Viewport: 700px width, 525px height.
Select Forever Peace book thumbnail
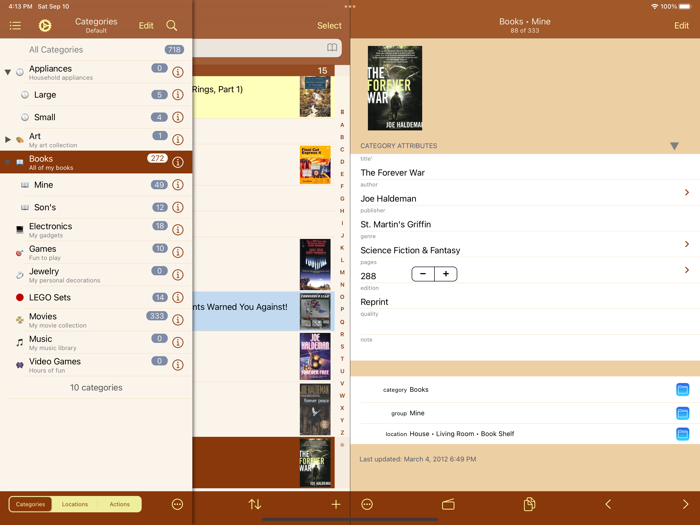pos(315,409)
